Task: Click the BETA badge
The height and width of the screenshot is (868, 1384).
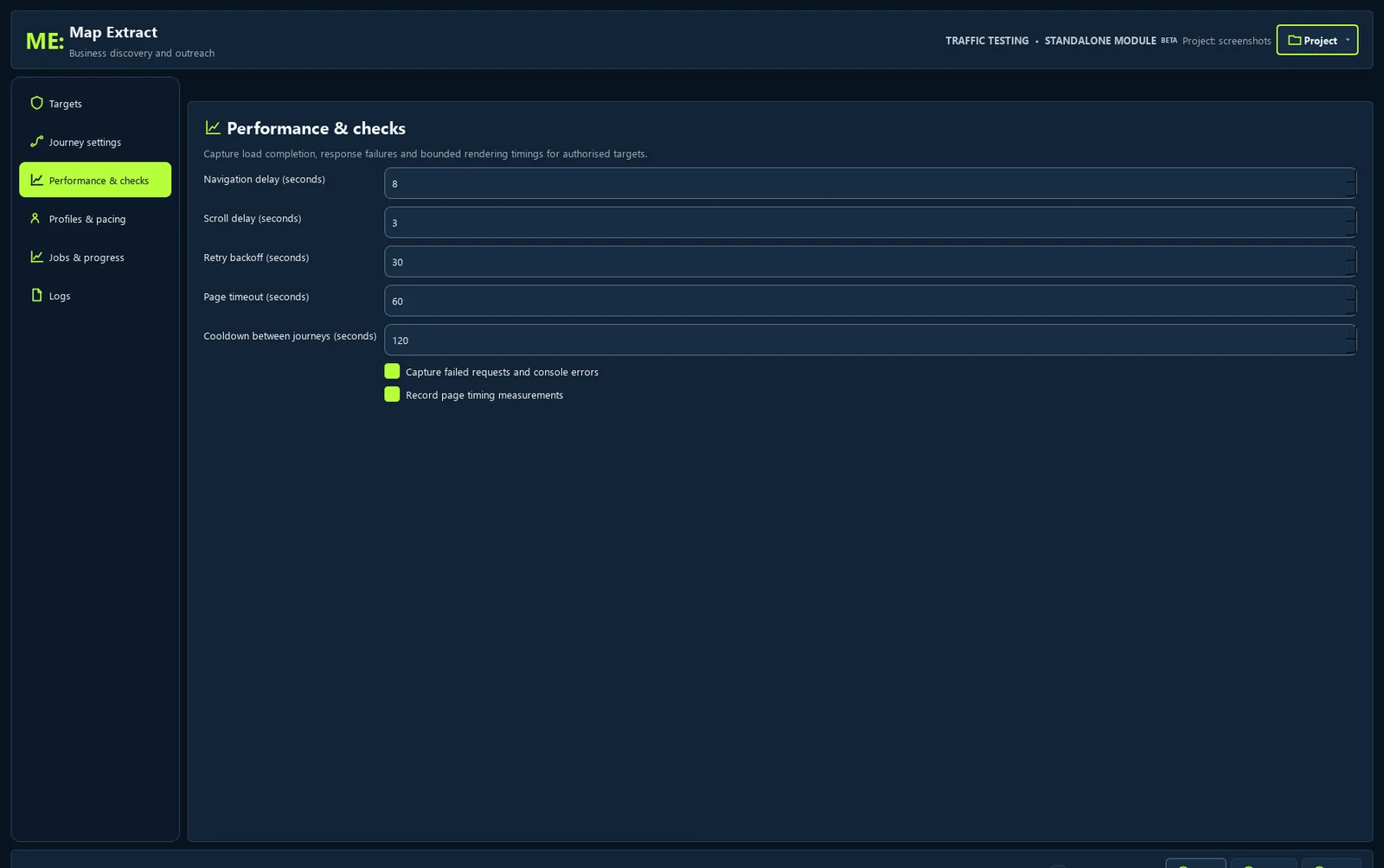Action: pos(1169,41)
